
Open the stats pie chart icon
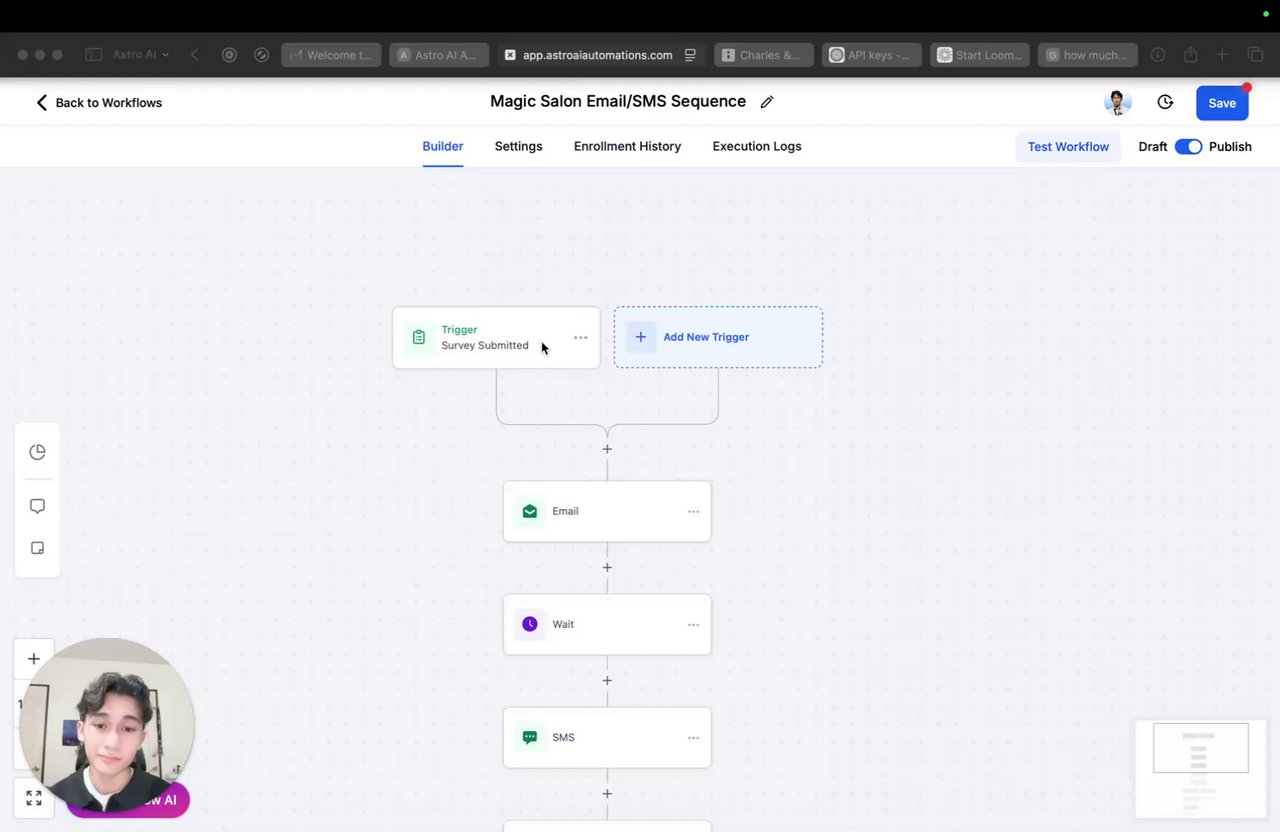tap(37, 452)
